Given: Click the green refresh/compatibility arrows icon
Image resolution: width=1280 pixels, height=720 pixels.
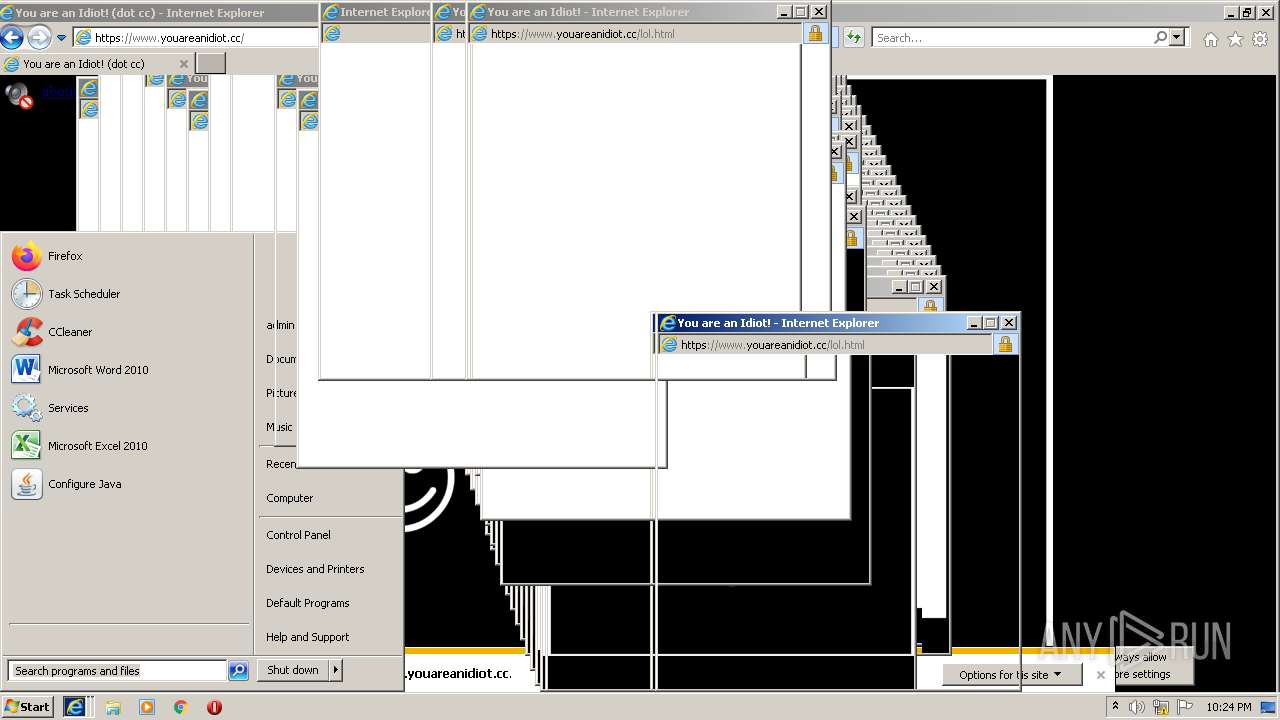Looking at the screenshot, I should click(x=853, y=37).
